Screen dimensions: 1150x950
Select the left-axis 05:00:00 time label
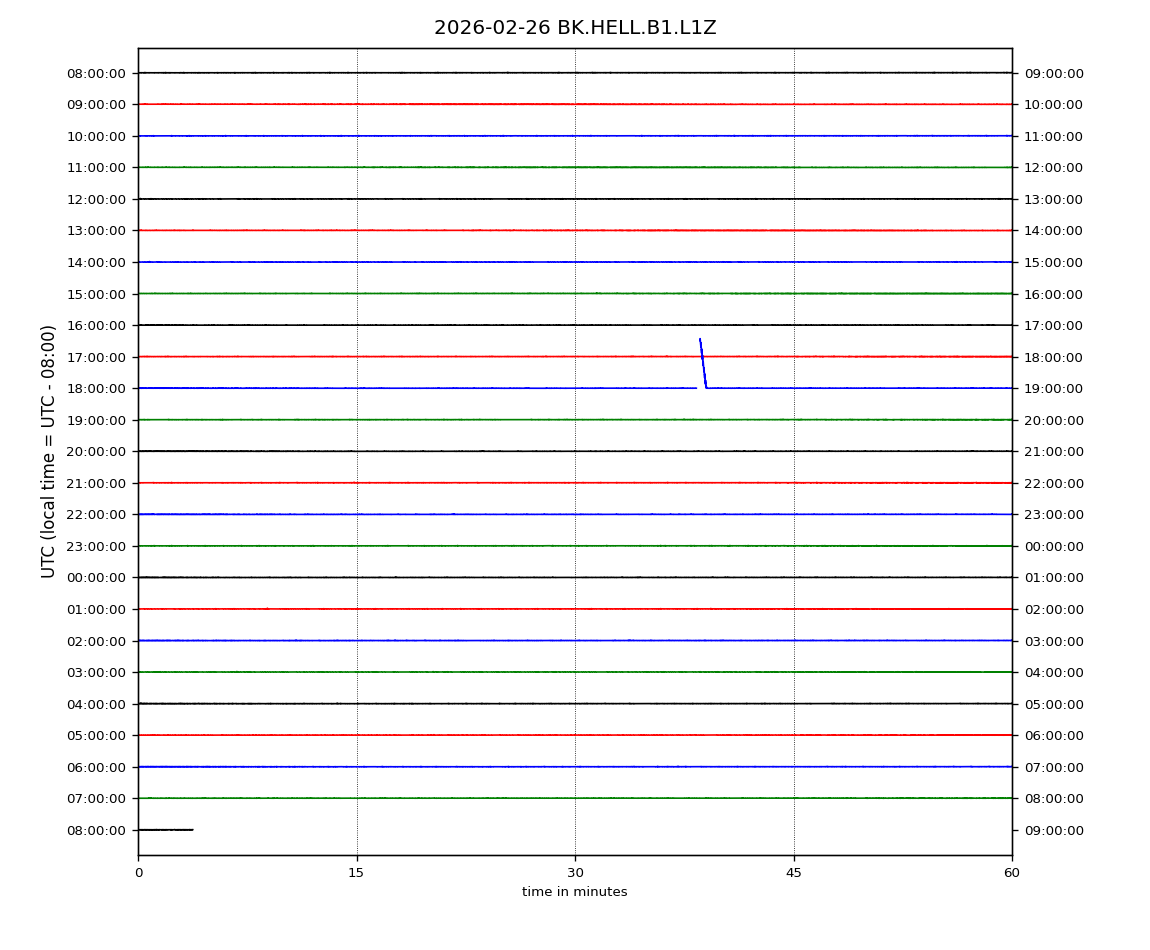pos(96,735)
